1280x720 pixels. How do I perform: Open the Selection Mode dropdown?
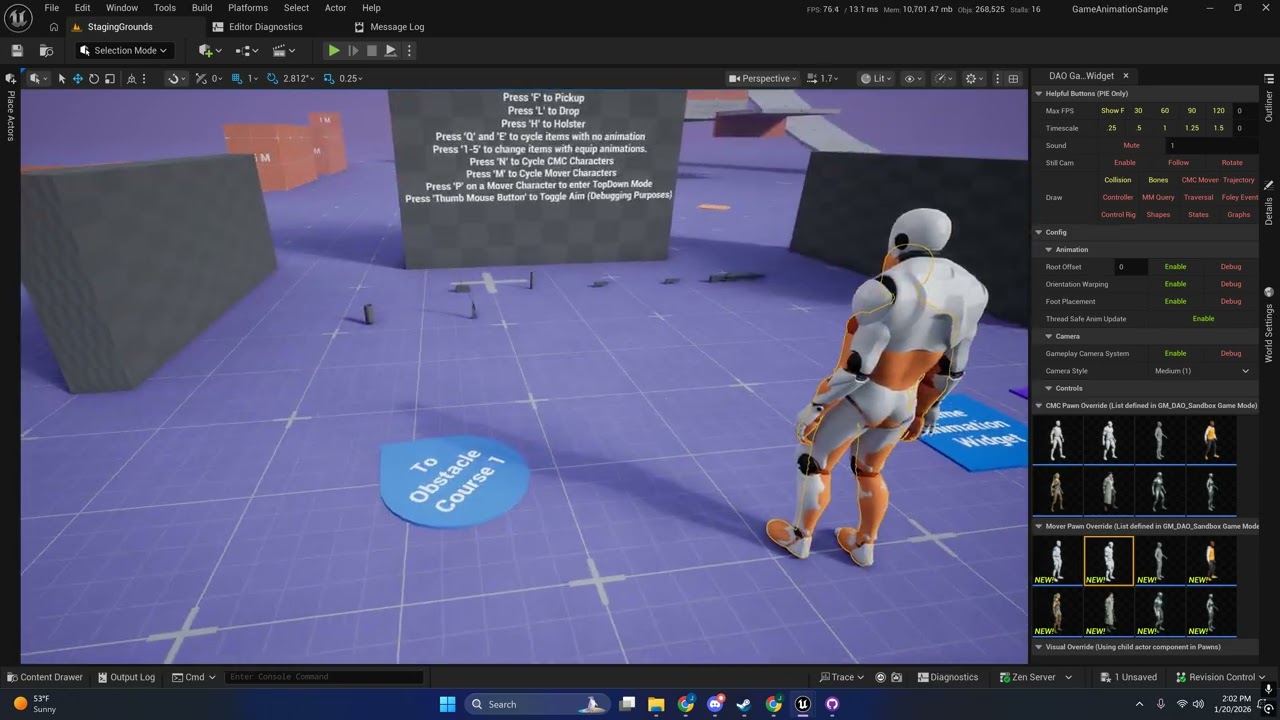[x=124, y=50]
